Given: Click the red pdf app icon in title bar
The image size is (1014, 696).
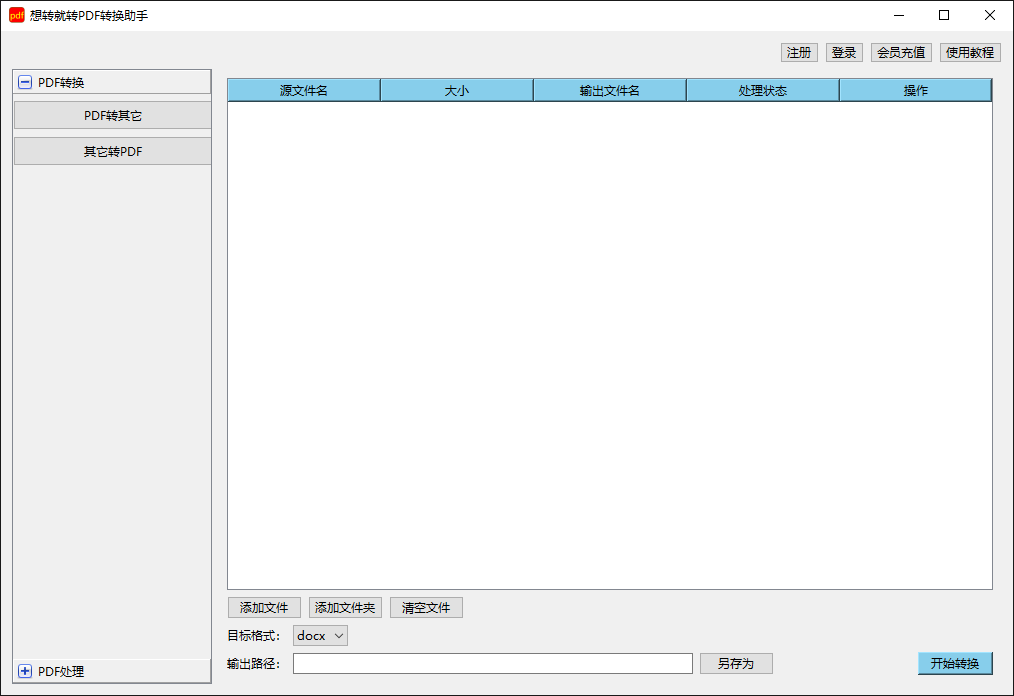Looking at the screenshot, I should click(17, 15).
